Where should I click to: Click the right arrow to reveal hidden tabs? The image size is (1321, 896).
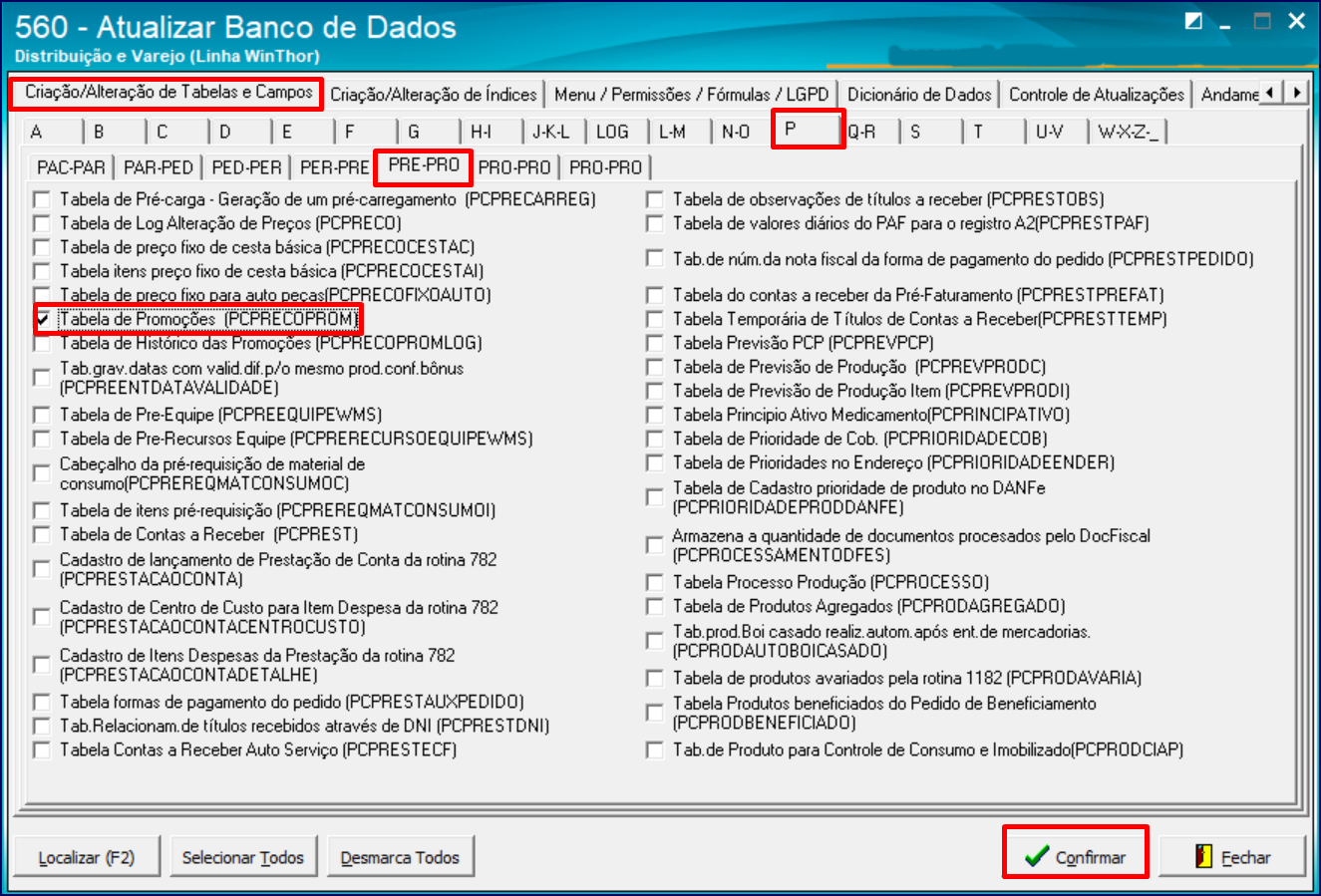(1298, 91)
